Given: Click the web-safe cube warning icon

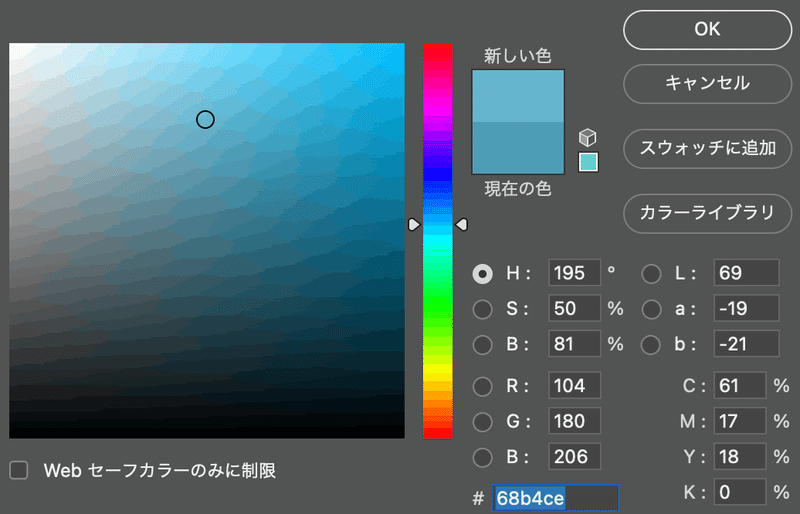Looking at the screenshot, I should [588, 137].
